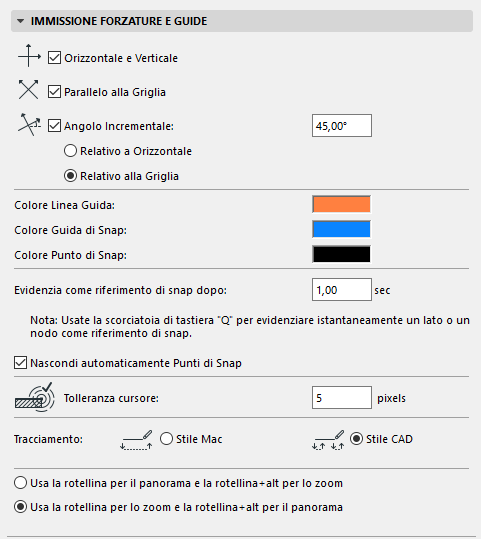Image resolution: width=481 pixels, height=539 pixels.
Task: Choose Stile Mac tracing option
Action: [166, 439]
